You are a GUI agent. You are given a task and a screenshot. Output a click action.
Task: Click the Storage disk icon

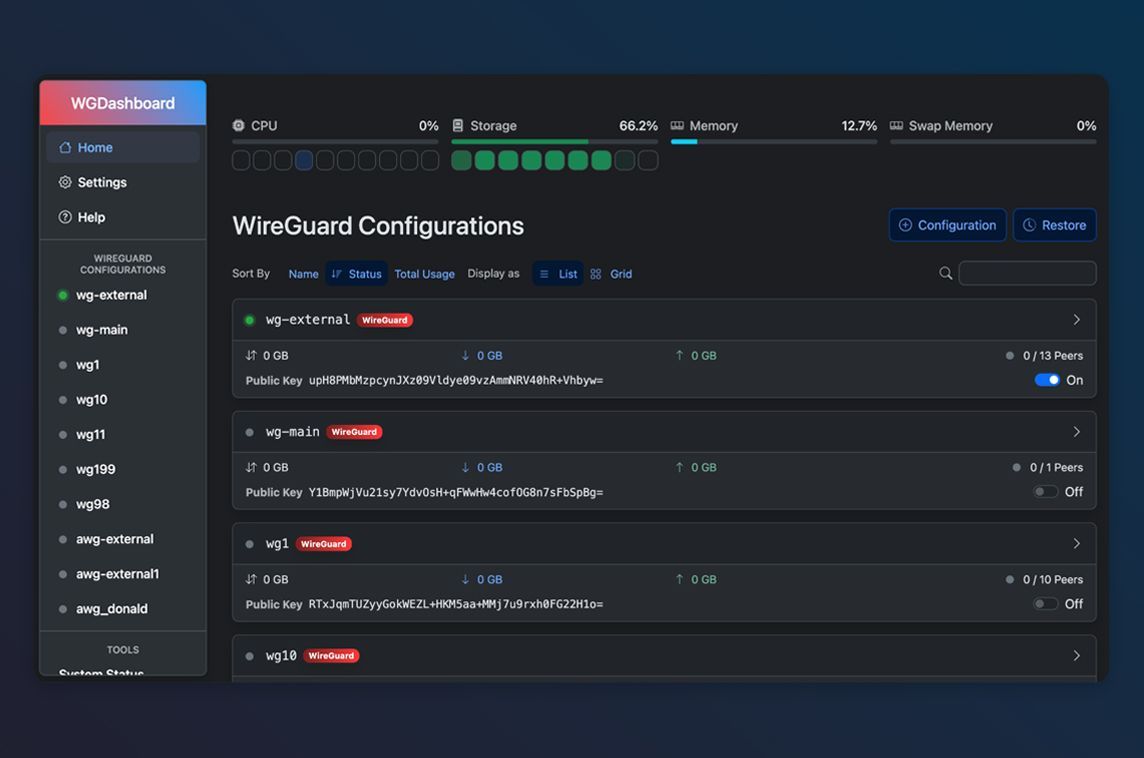(457, 125)
